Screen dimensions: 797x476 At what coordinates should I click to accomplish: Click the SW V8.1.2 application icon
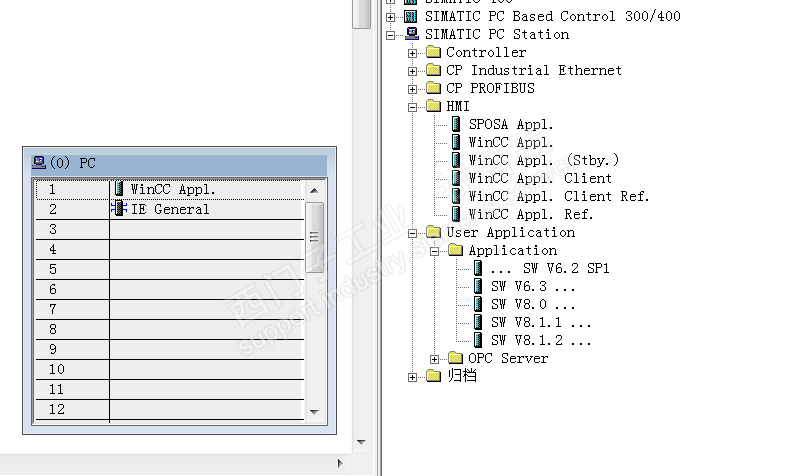pyautogui.click(x=478, y=340)
